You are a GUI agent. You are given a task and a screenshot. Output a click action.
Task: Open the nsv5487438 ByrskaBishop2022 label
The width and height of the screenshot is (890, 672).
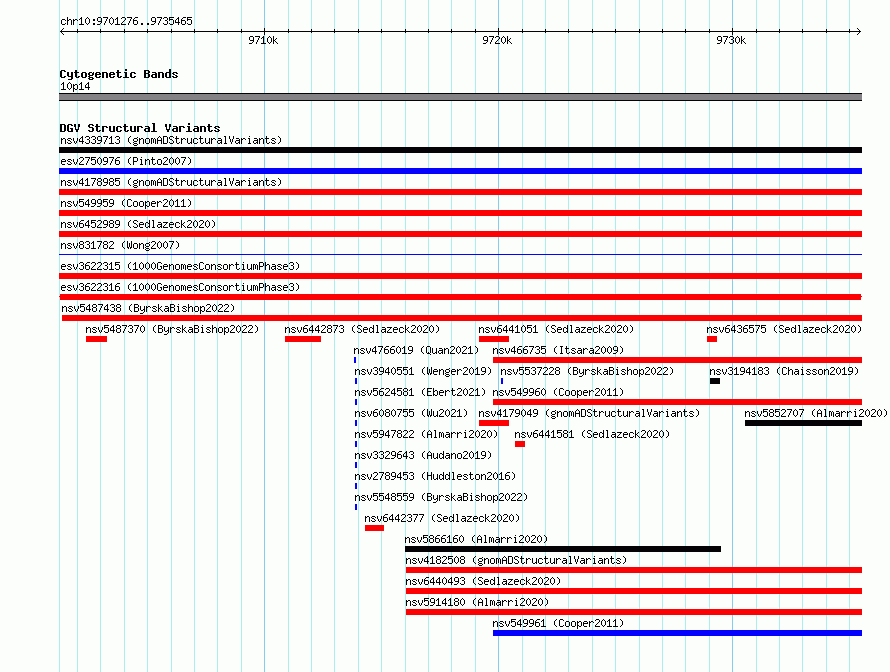pyautogui.click(x=148, y=308)
